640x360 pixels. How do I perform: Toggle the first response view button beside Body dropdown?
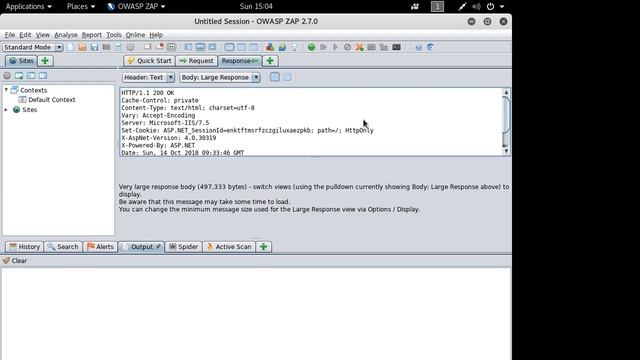pyautogui.click(x=275, y=77)
